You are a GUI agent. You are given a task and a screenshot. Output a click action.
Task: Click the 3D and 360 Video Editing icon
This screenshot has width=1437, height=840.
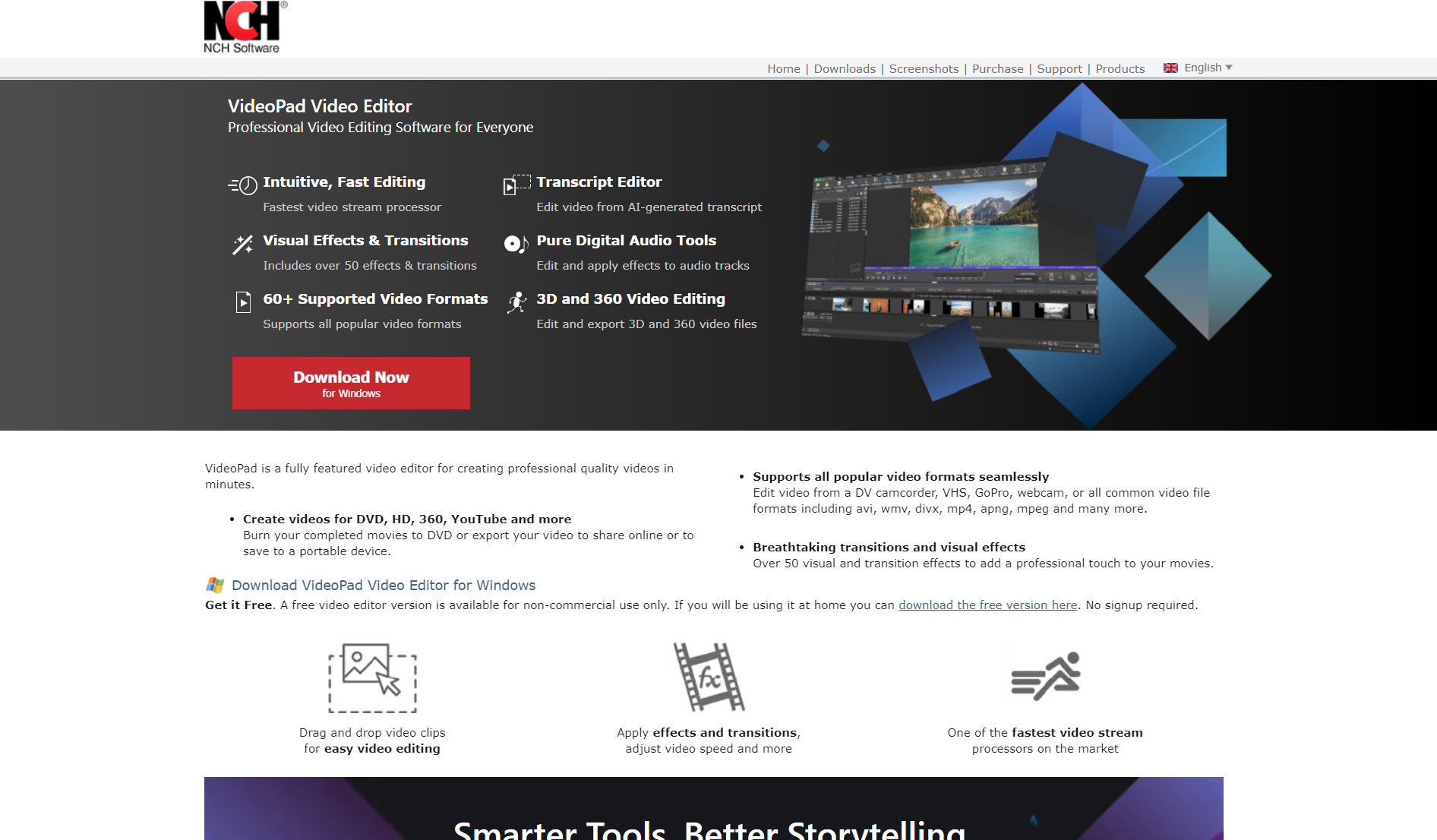pos(517,302)
